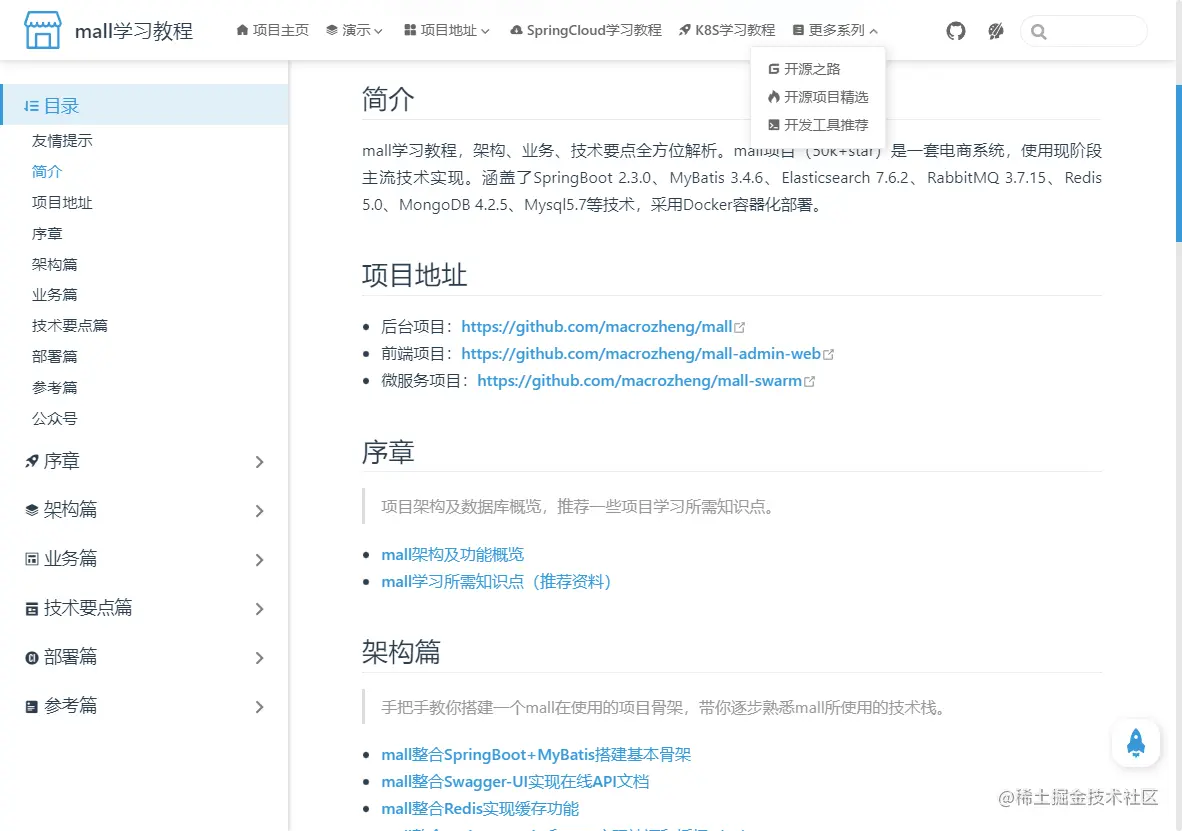The width and height of the screenshot is (1182, 831).
Task: Click the mall学习教程 site title
Action: (134, 31)
